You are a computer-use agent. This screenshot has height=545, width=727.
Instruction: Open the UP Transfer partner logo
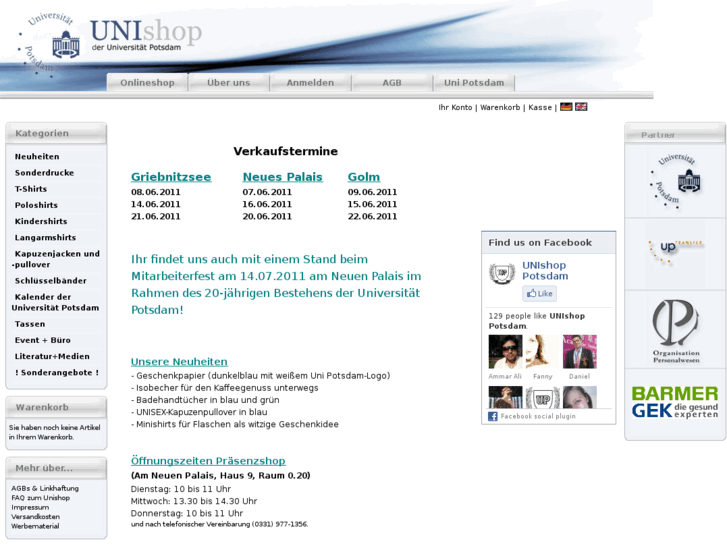[x=675, y=253]
